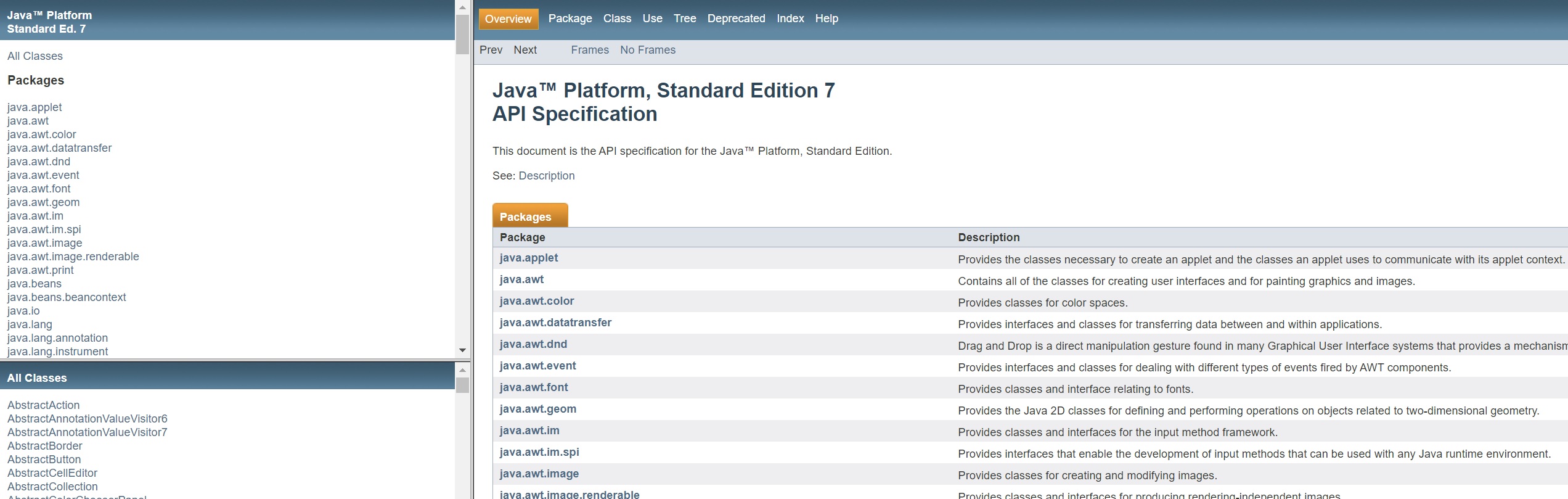Click up arrow of All Classes scrollbar

click(x=462, y=370)
